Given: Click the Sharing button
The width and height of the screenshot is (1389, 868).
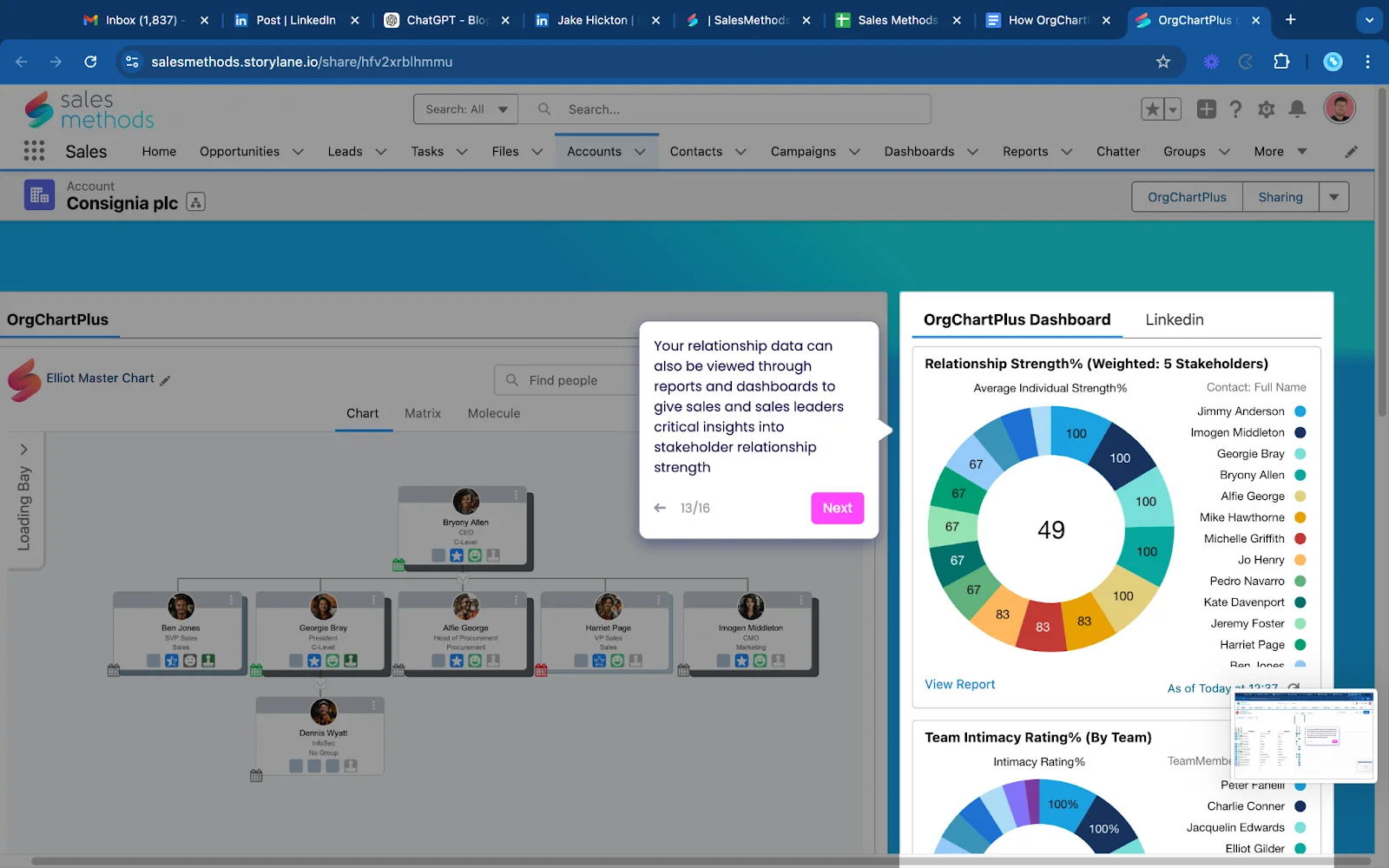Looking at the screenshot, I should click(1280, 197).
